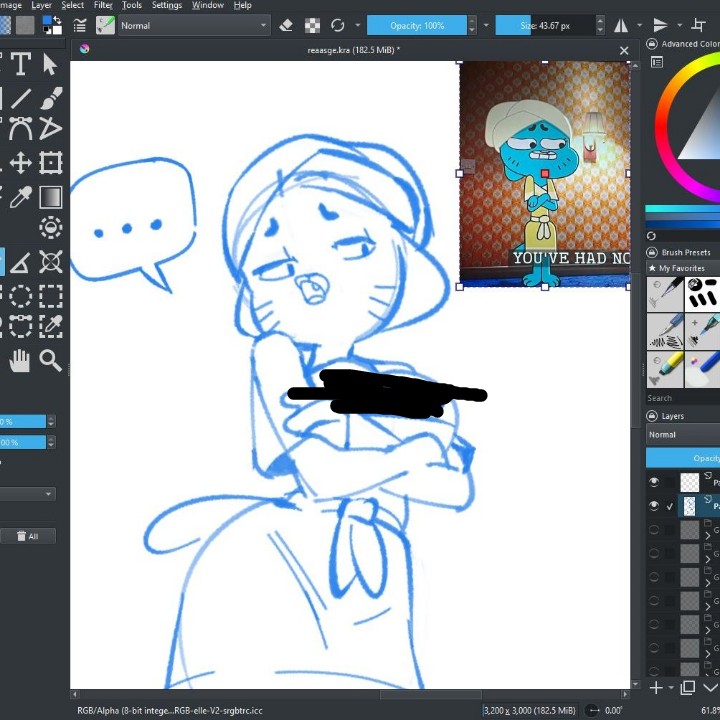Select the Bezier Curve tool

(x=21, y=128)
